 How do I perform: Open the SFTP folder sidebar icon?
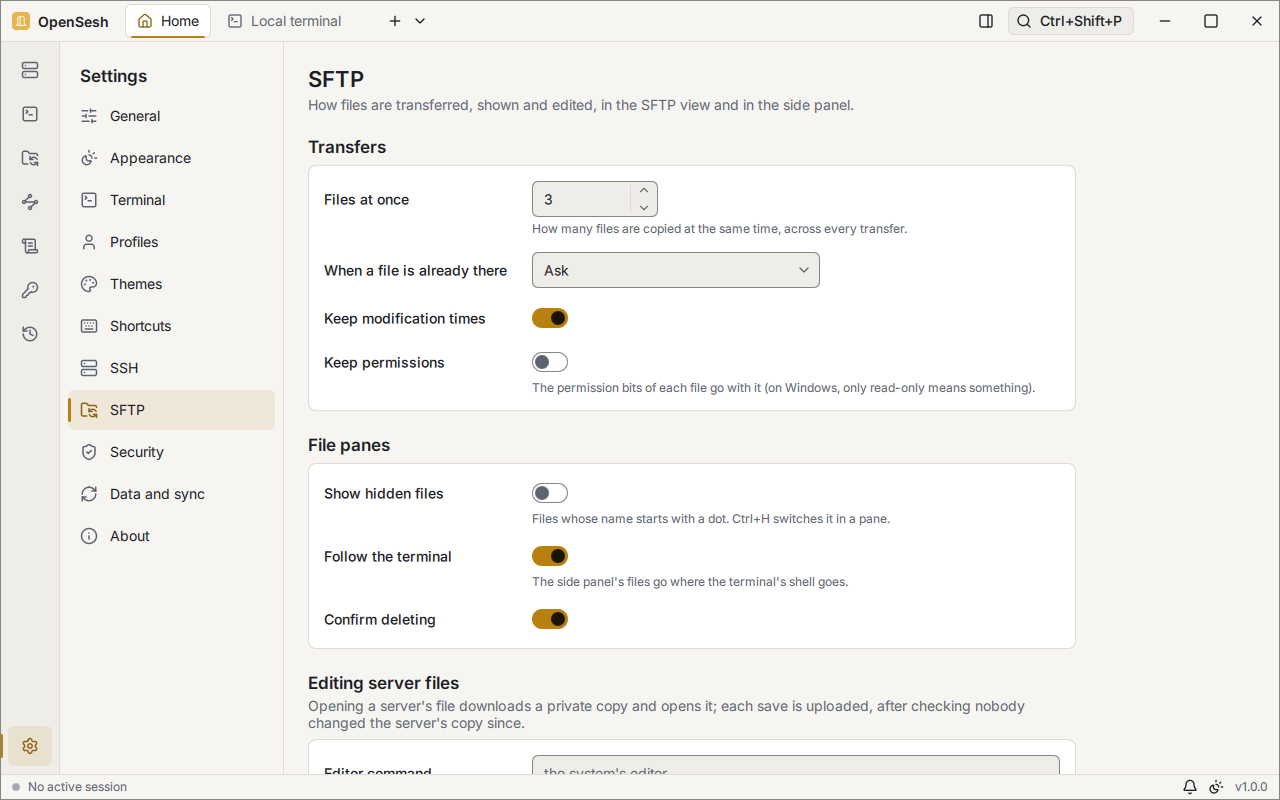coord(30,158)
